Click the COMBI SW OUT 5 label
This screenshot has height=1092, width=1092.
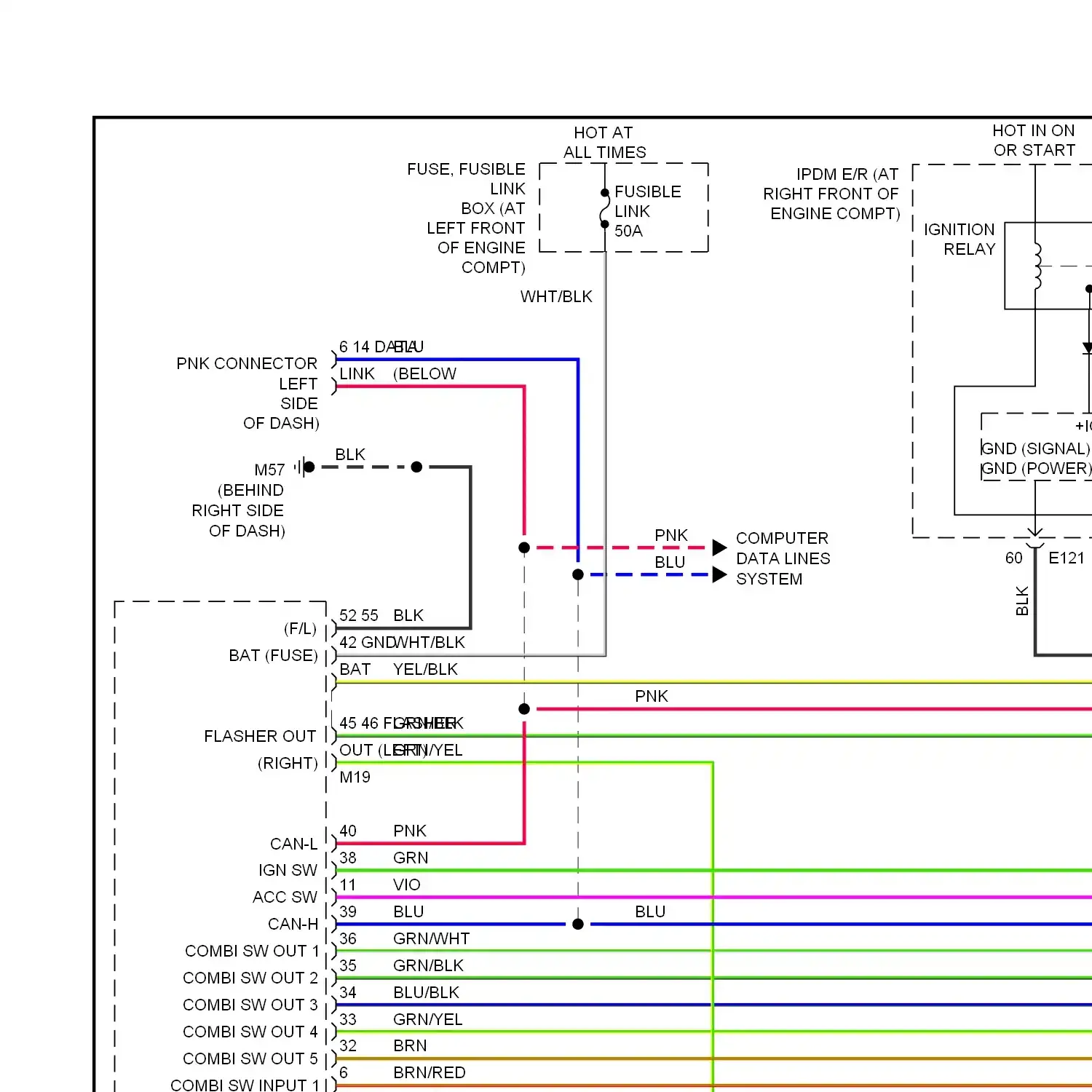(x=250, y=1059)
